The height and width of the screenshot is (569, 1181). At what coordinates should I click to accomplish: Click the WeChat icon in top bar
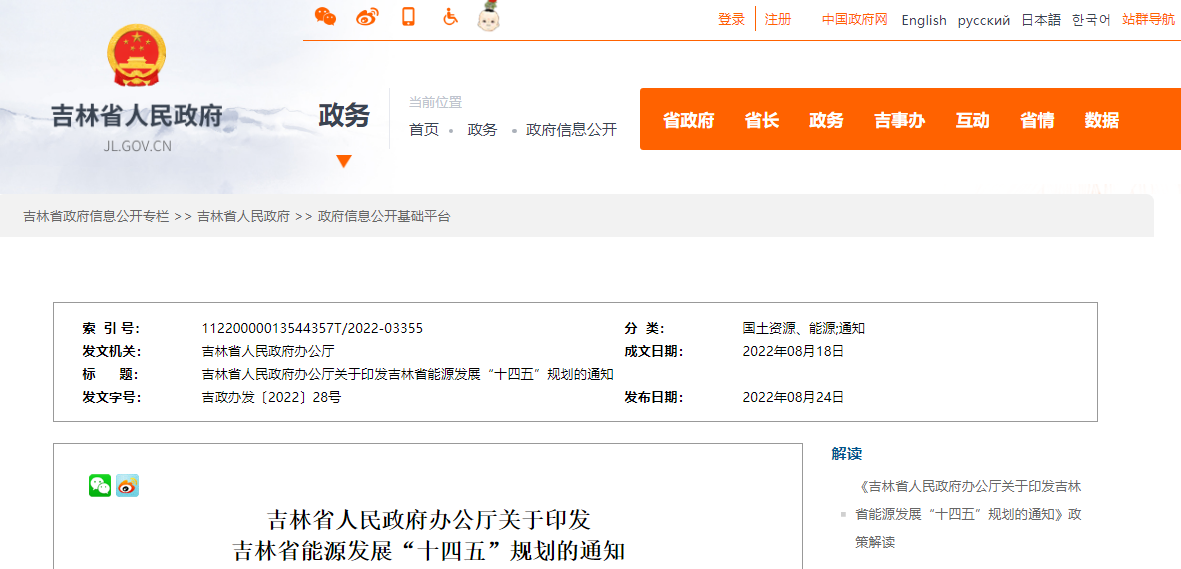(325, 17)
